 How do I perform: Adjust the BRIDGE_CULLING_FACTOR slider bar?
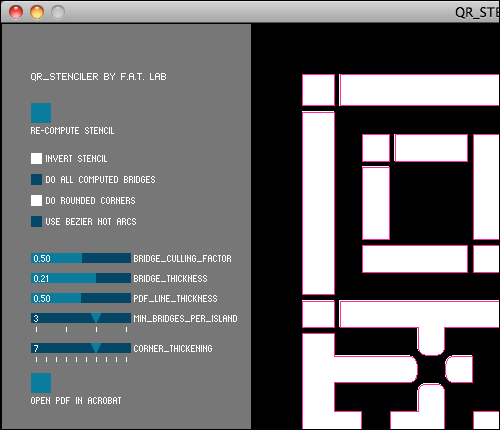(81, 258)
